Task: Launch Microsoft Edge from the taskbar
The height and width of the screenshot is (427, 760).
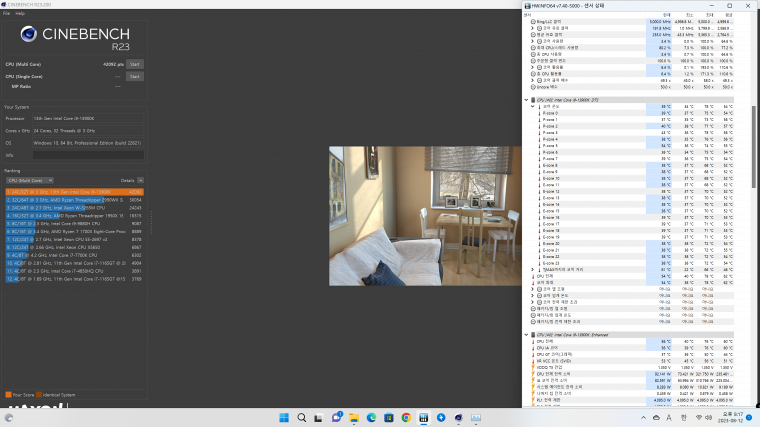Action: click(371, 417)
